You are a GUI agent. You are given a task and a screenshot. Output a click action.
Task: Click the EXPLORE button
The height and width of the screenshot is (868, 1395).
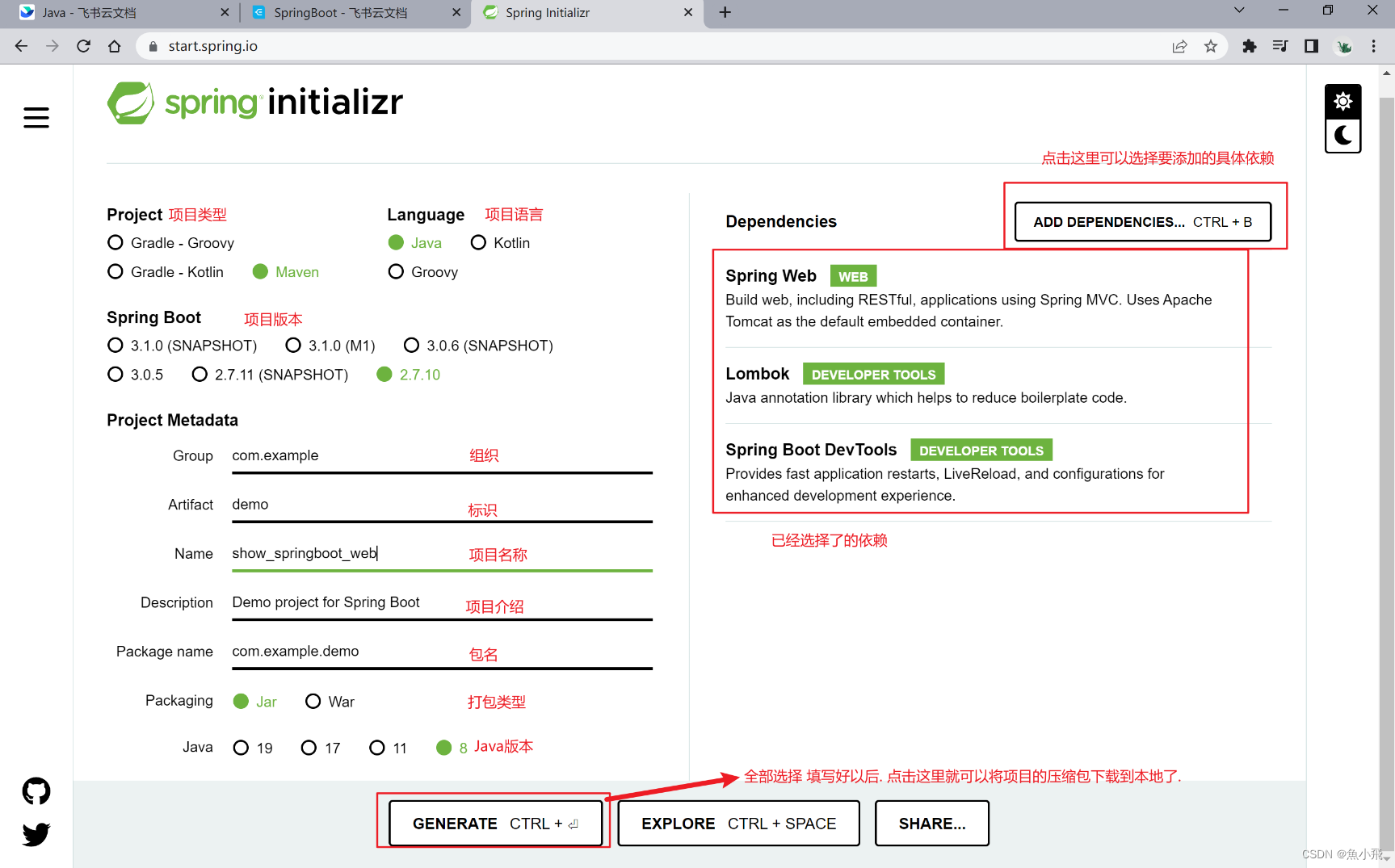(738, 824)
